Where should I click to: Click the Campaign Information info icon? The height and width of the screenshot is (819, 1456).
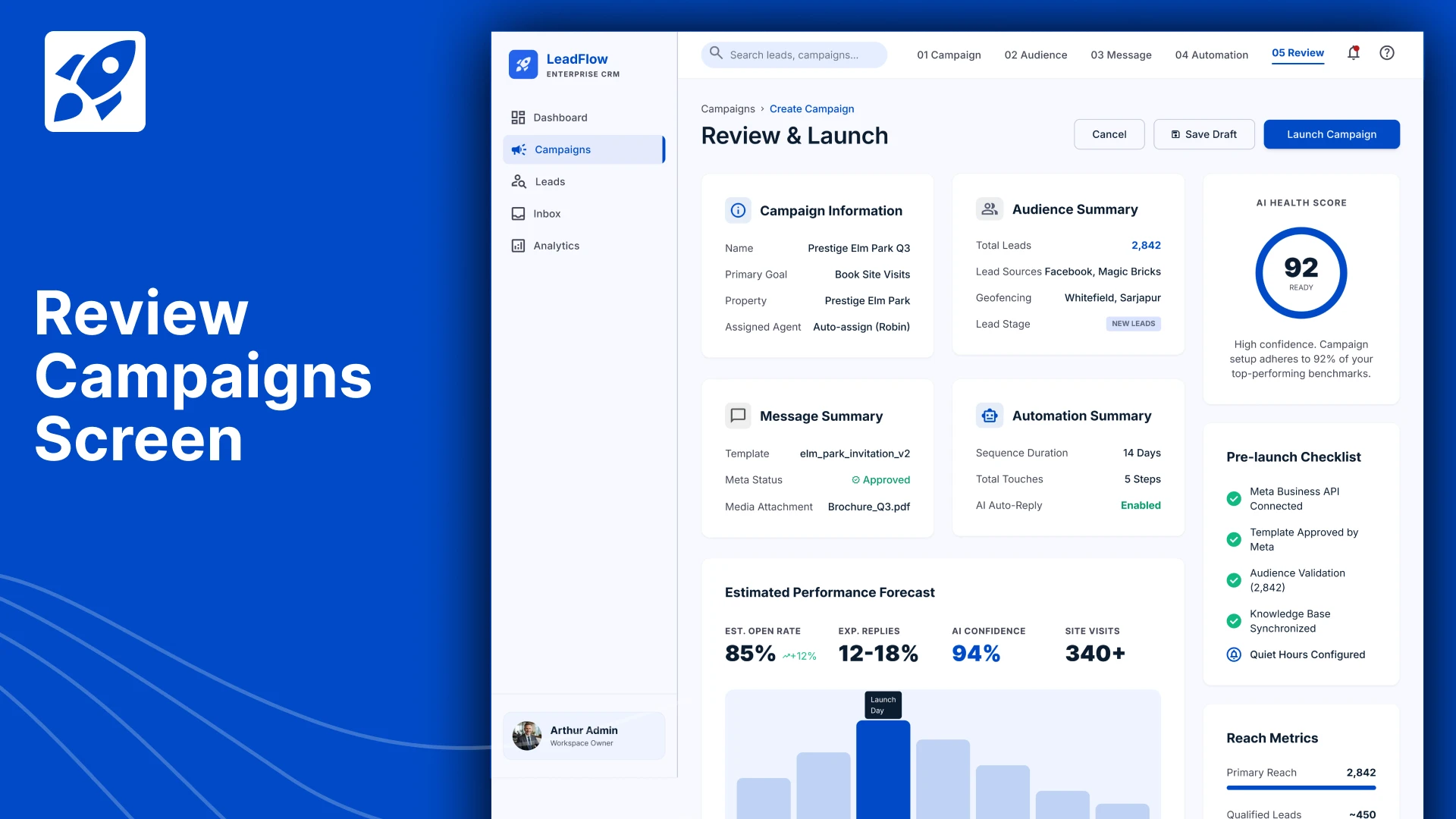tap(738, 210)
